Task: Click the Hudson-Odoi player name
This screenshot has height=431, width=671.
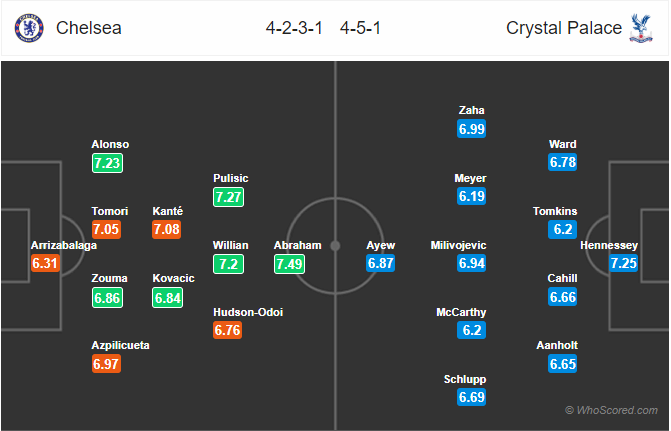Action: (248, 312)
